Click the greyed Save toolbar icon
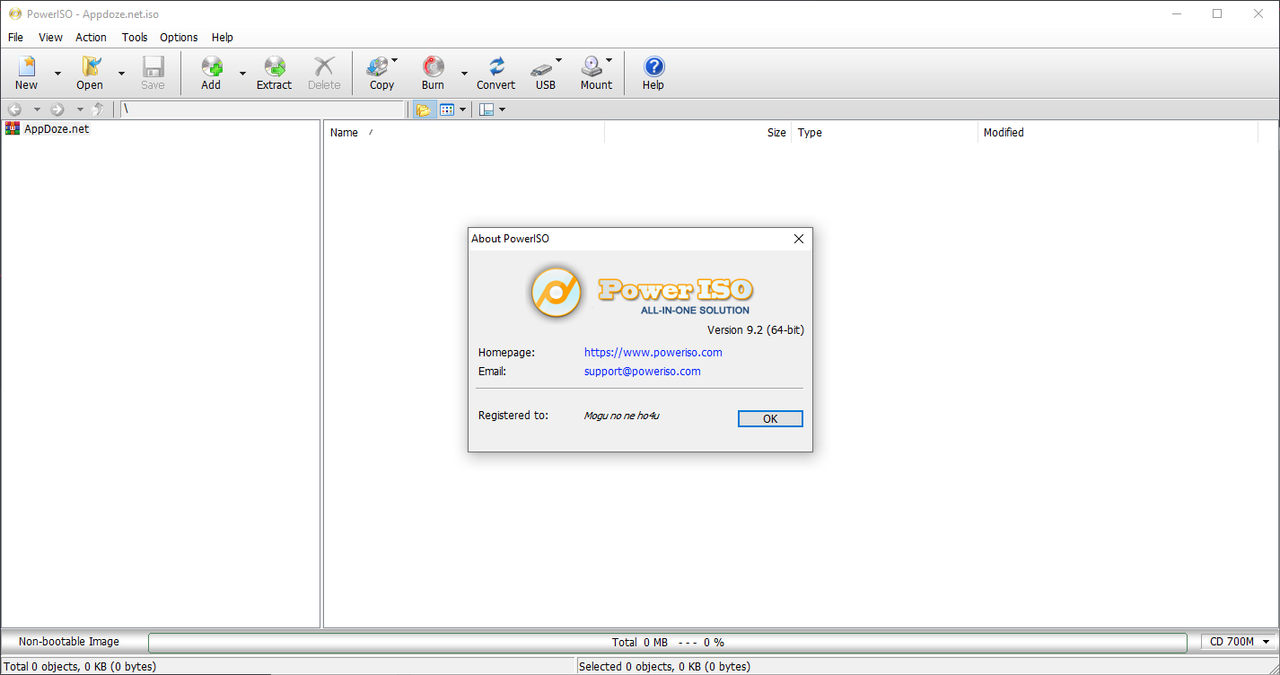Screen dimensions: 1280x675 tap(153, 66)
